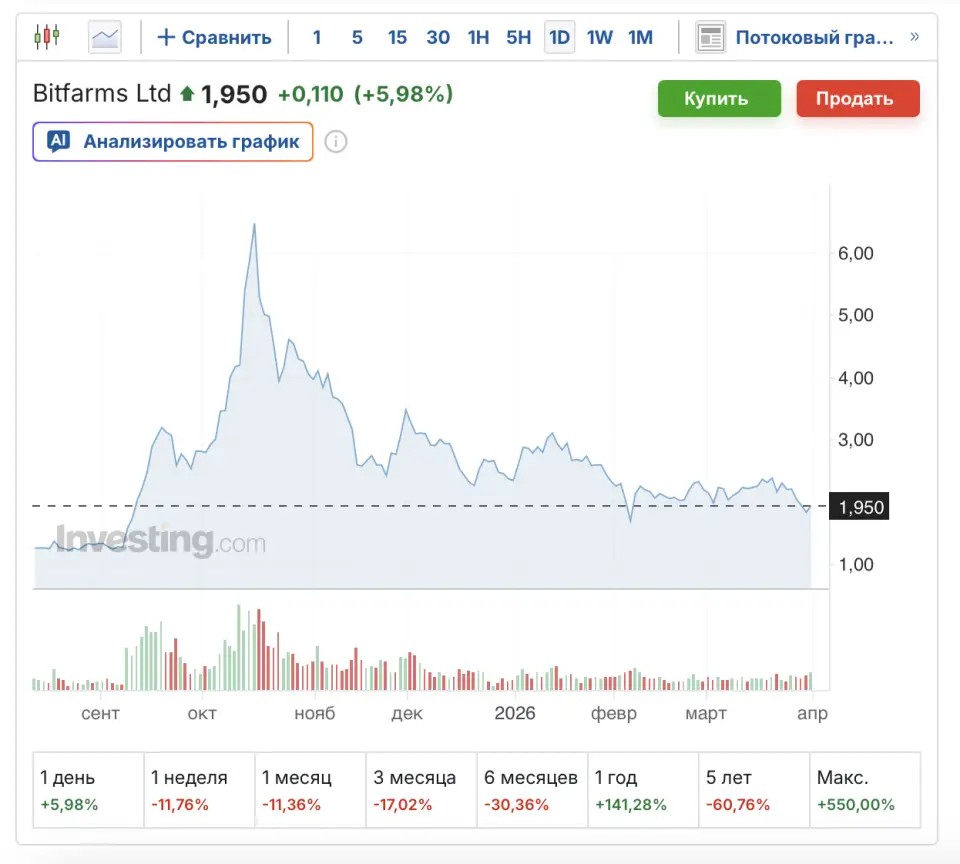Select the 6 месяцев period
The height and width of the screenshot is (864, 960).
click(x=532, y=790)
